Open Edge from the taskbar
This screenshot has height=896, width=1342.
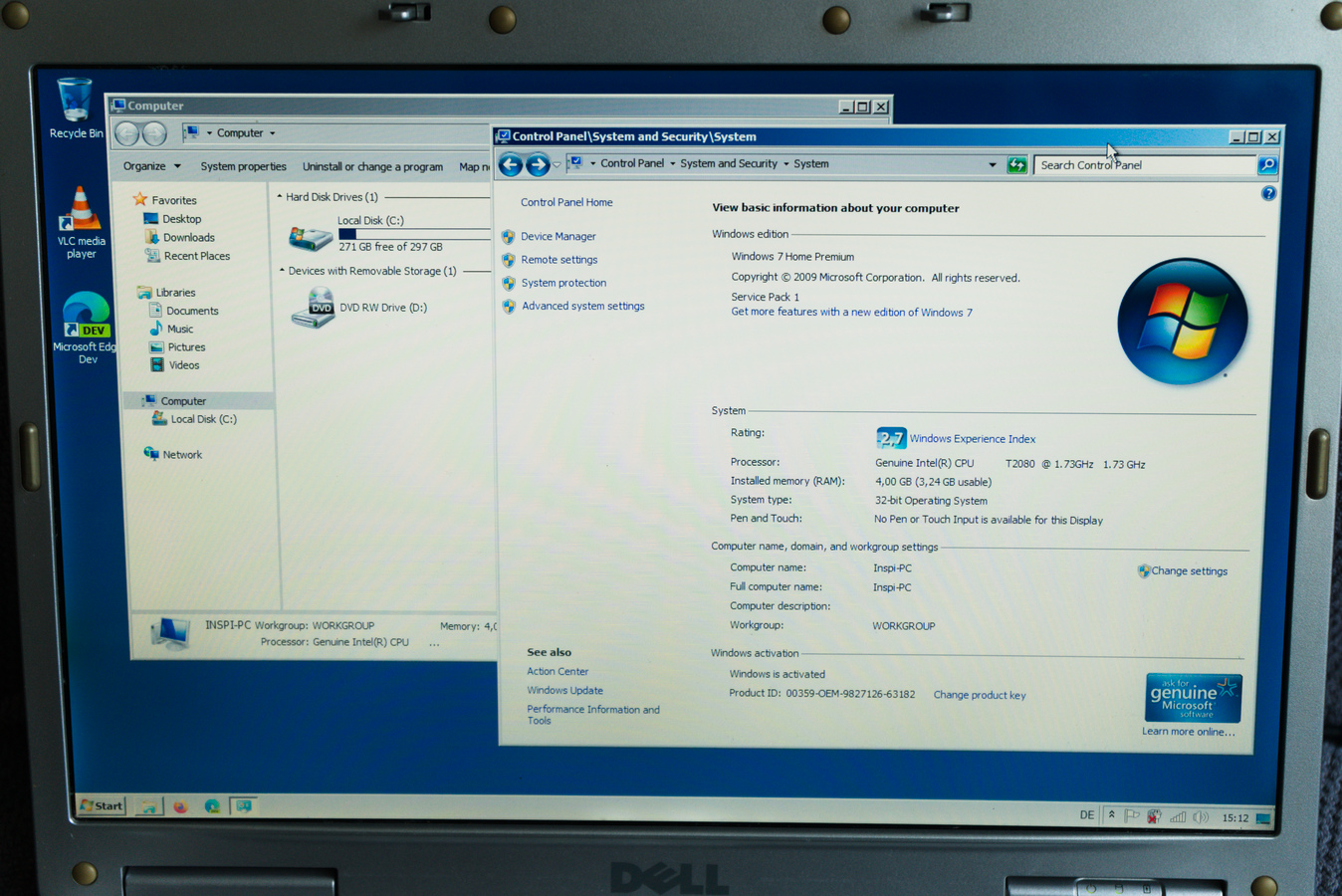212,806
